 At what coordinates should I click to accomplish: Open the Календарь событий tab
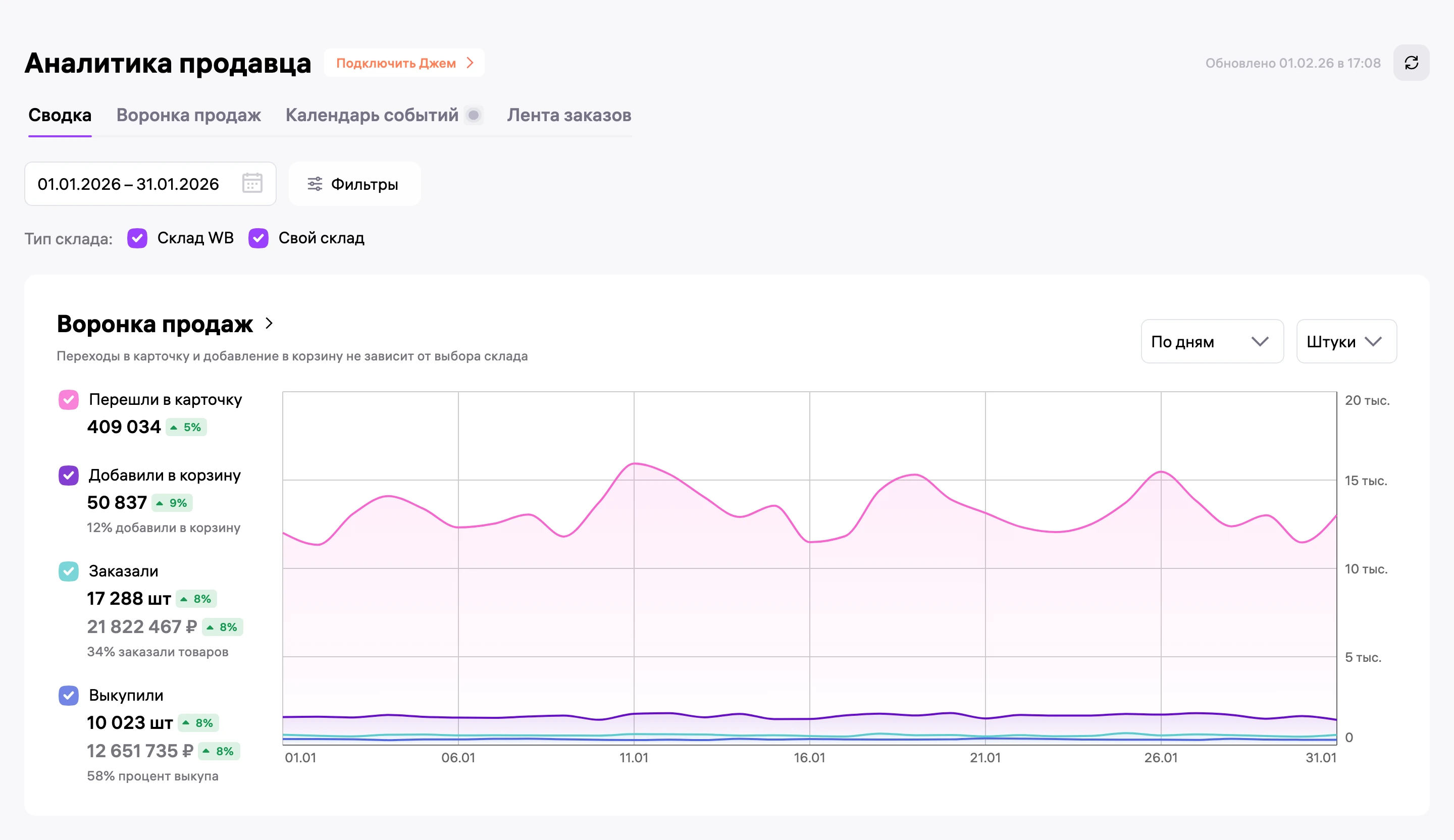[372, 116]
